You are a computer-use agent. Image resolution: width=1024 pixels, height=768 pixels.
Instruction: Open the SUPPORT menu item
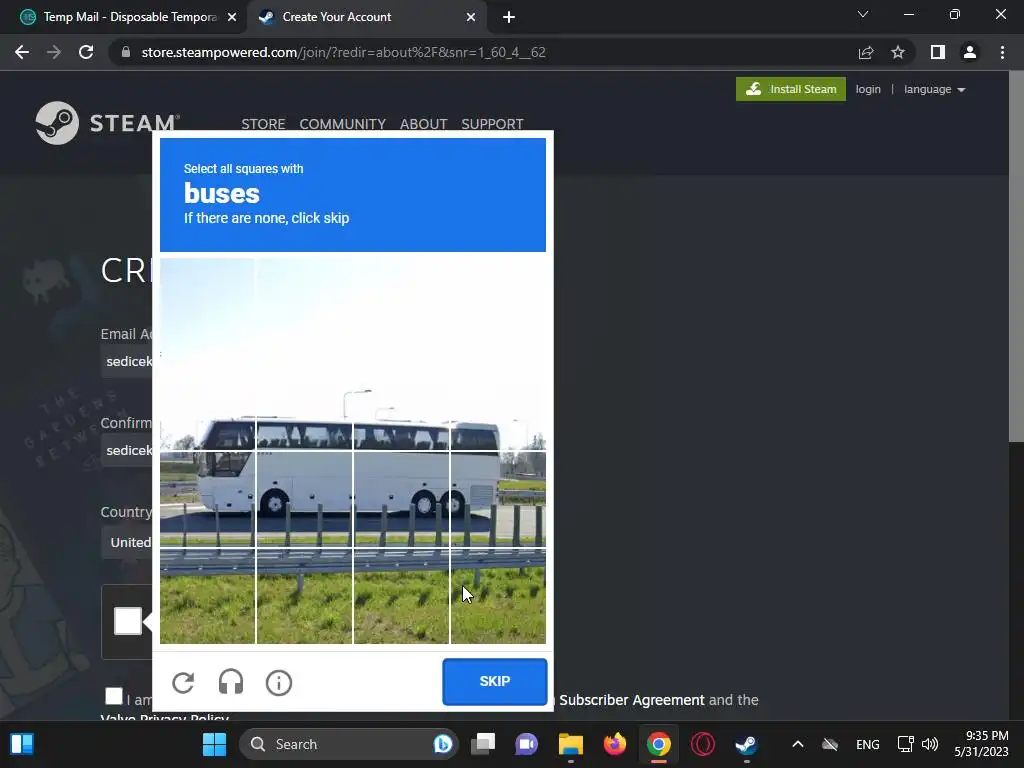492,124
